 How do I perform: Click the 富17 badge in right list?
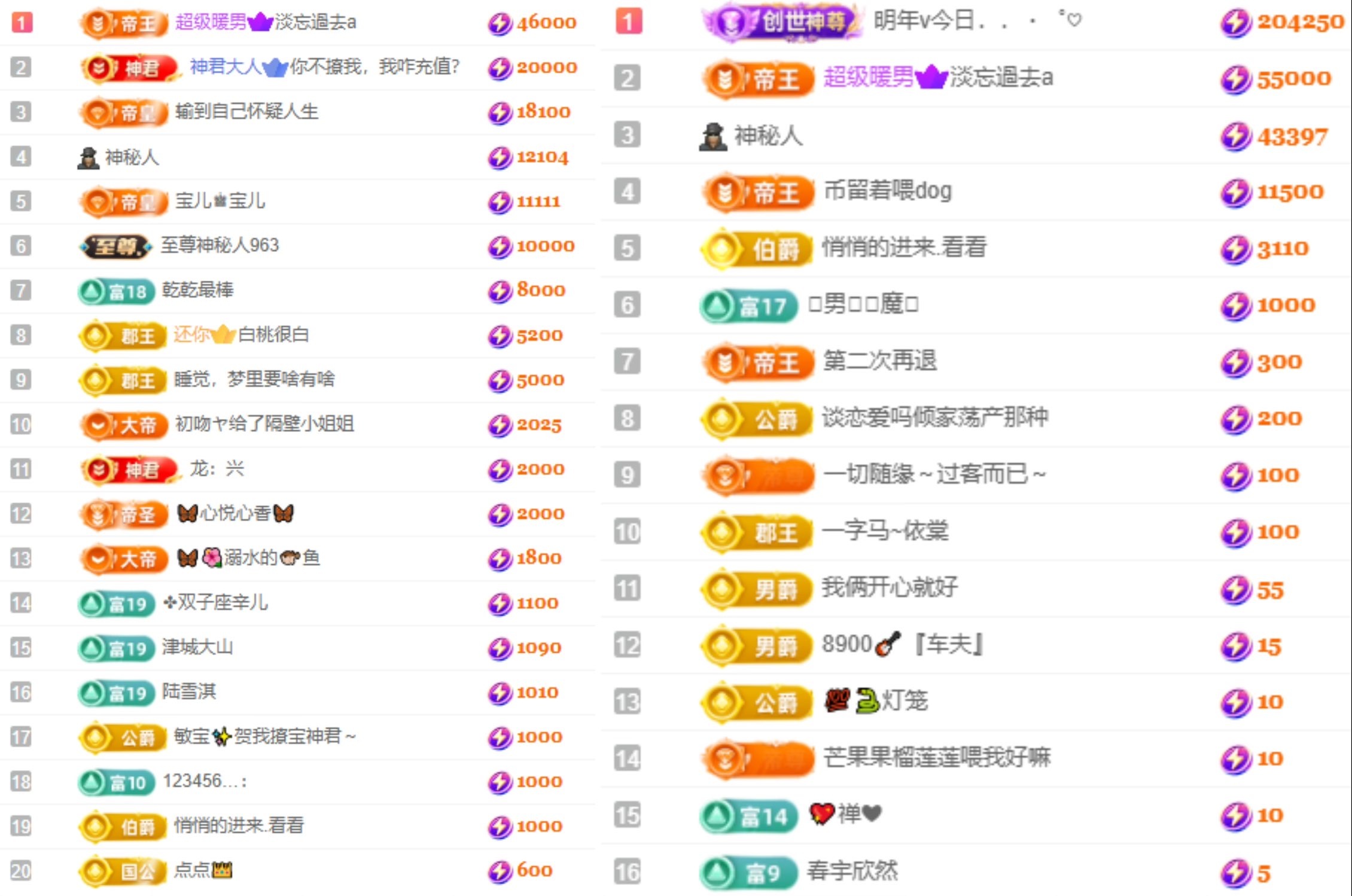coord(749,306)
